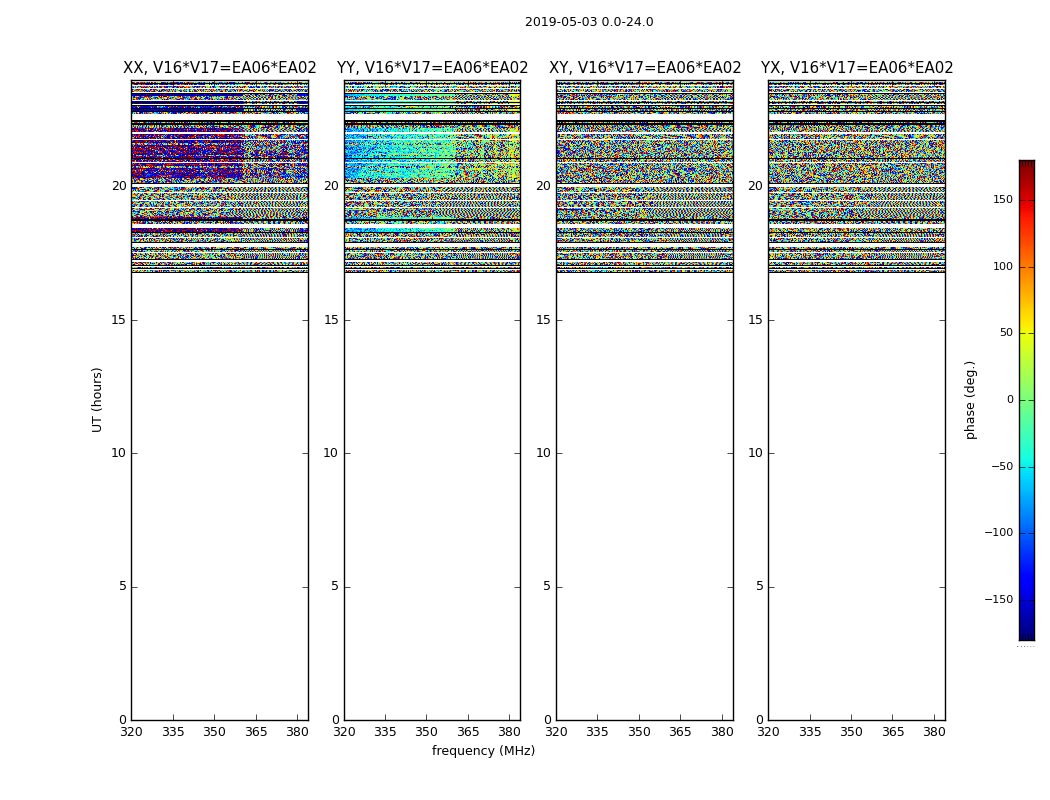Click the 365 frequency tick under the XY panel
The image size is (1050, 800).
(680, 732)
